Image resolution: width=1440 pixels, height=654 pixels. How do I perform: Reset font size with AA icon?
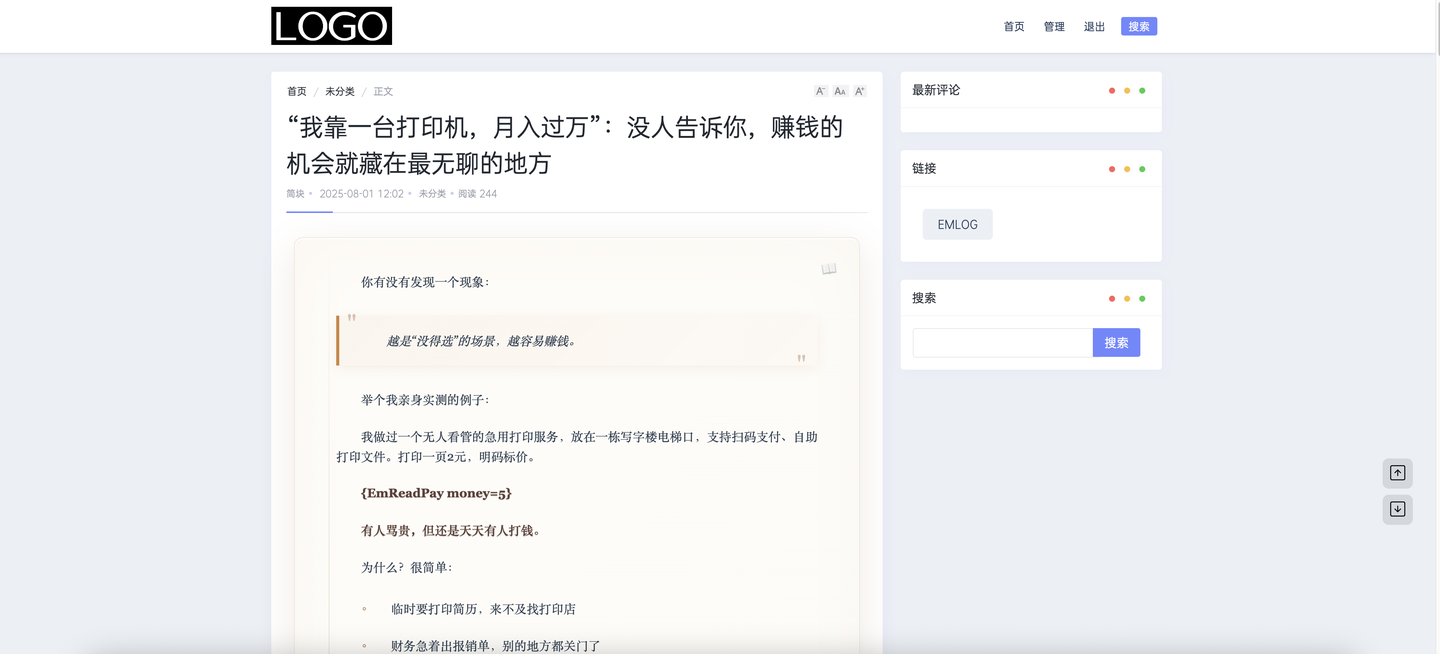click(x=840, y=91)
